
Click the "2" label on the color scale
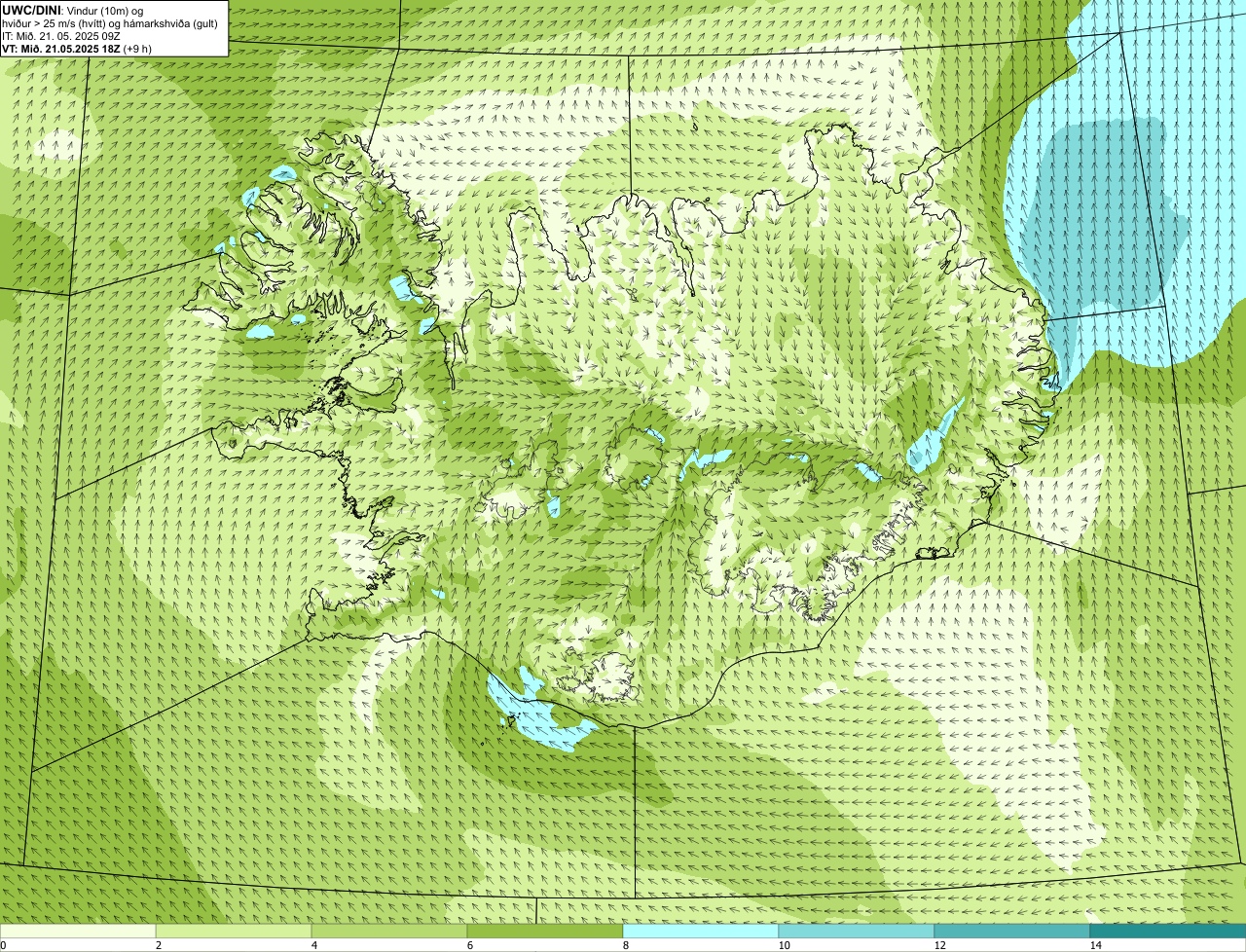158,945
